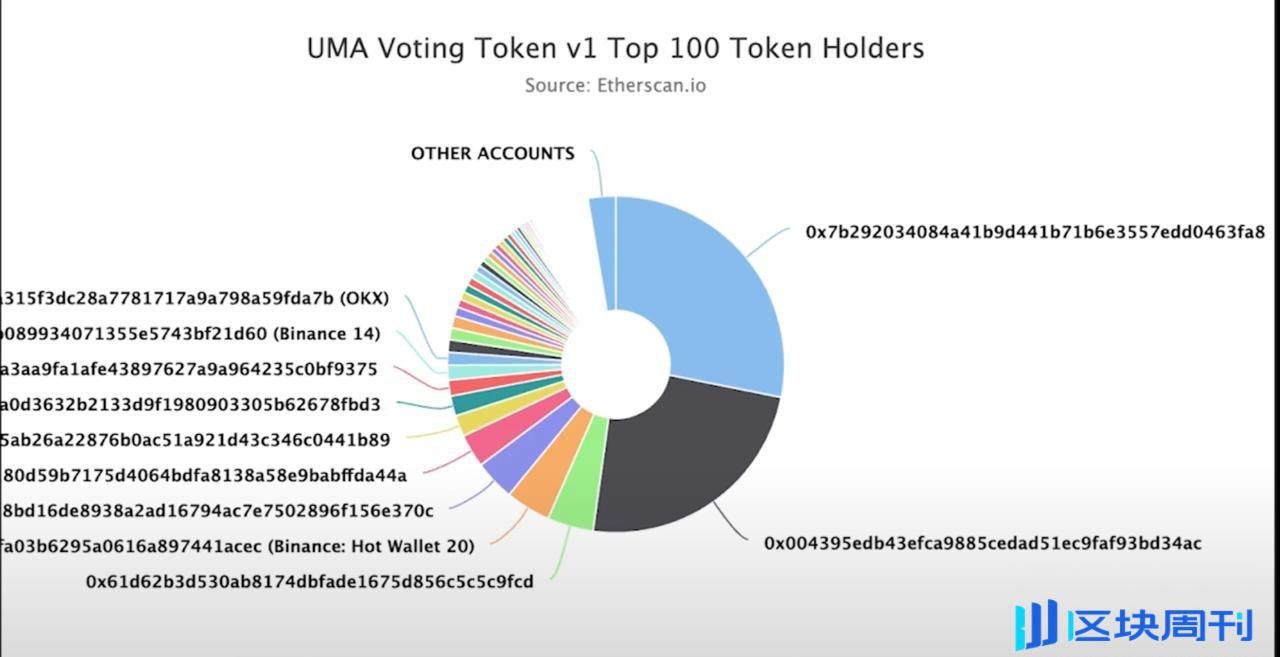The height and width of the screenshot is (657, 1280).
Task: Click the OKX holder label
Action: 194,298
